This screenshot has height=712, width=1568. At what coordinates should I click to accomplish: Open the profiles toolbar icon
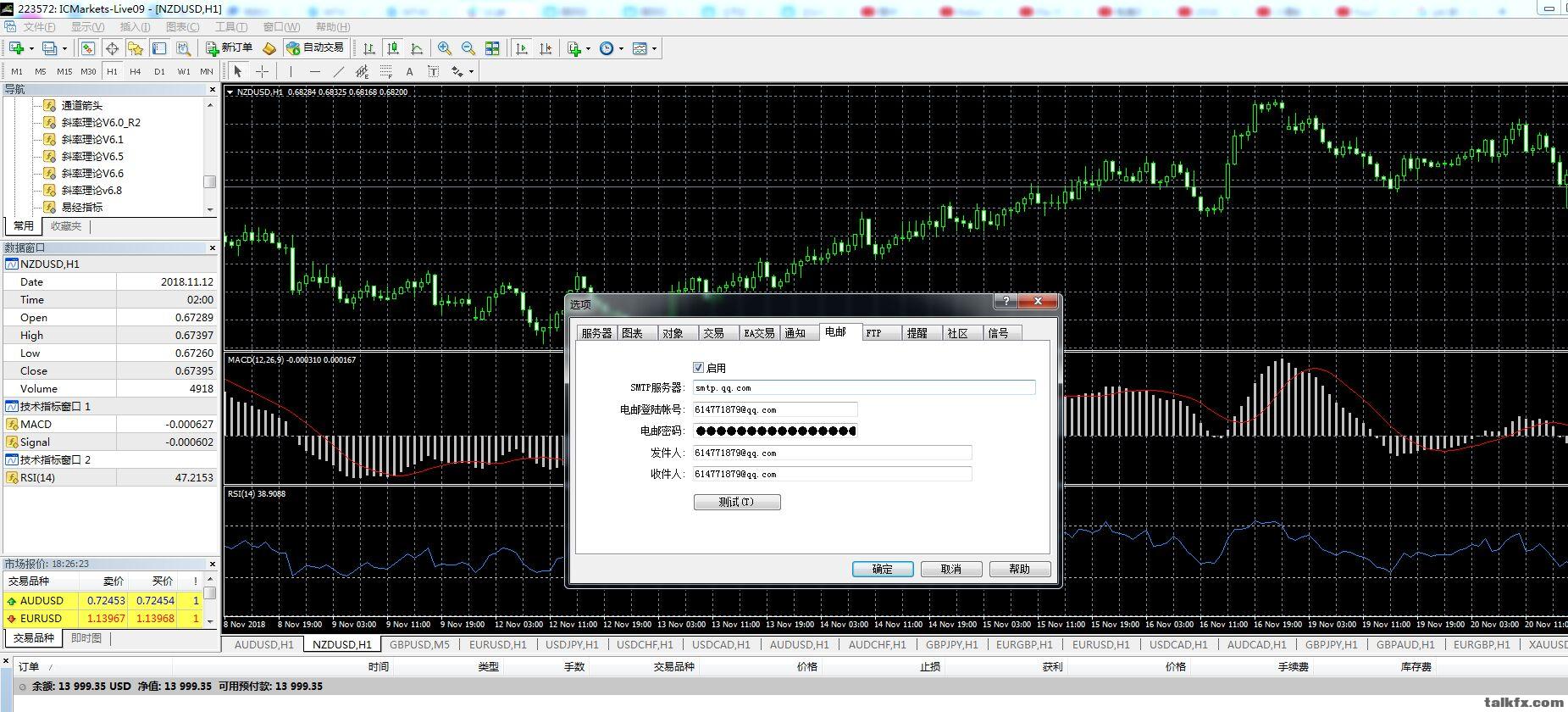(50, 48)
